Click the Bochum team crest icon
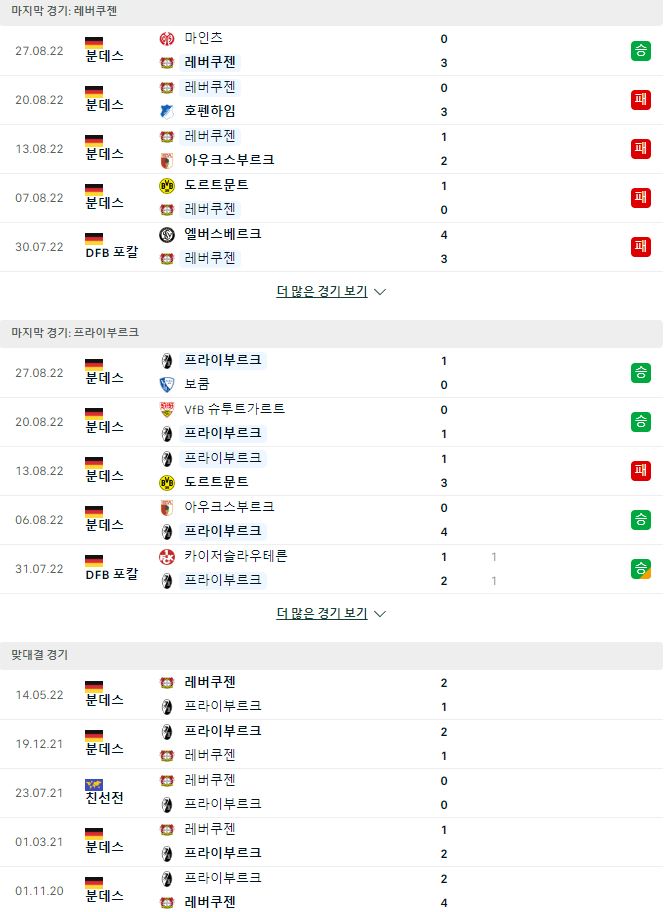 click(x=166, y=384)
